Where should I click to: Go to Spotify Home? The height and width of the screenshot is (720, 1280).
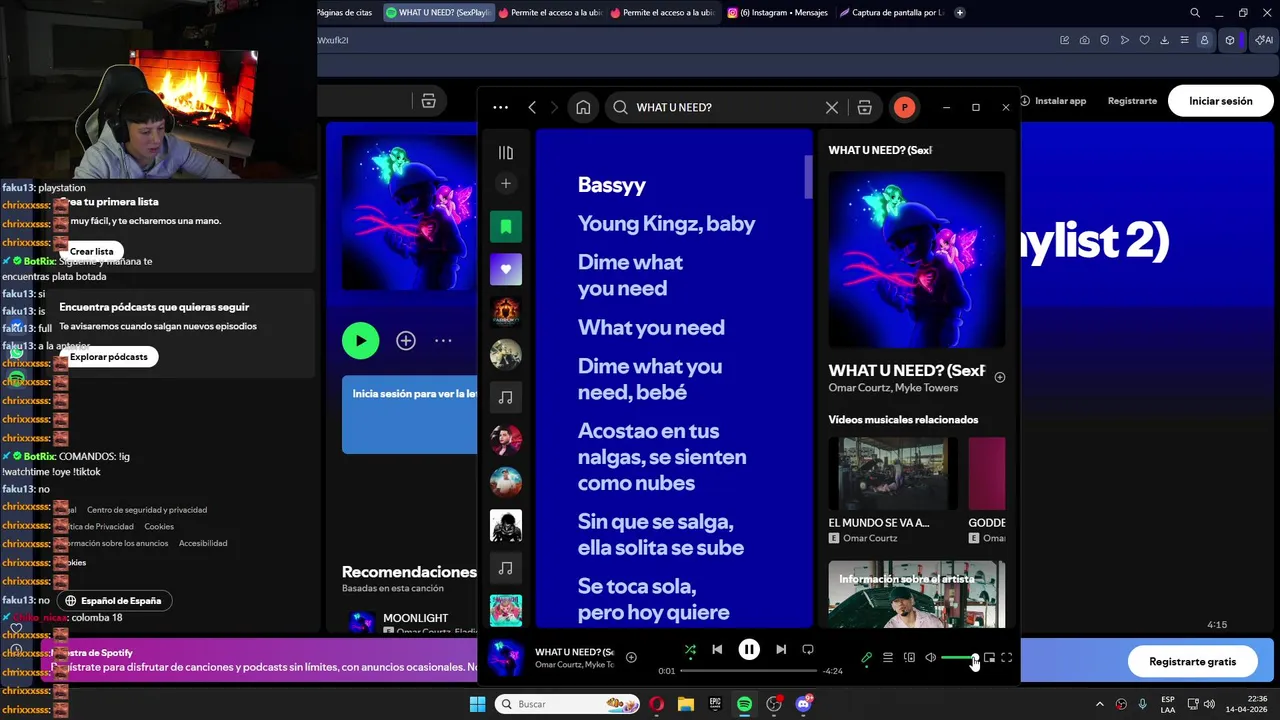click(x=583, y=107)
